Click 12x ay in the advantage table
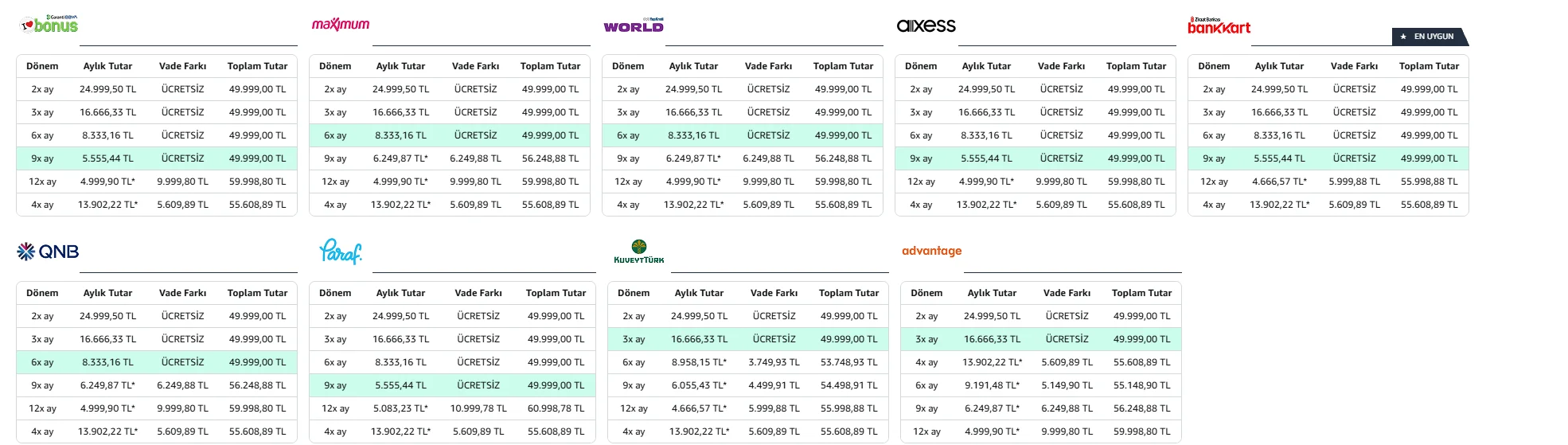 pyautogui.click(x=926, y=431)
